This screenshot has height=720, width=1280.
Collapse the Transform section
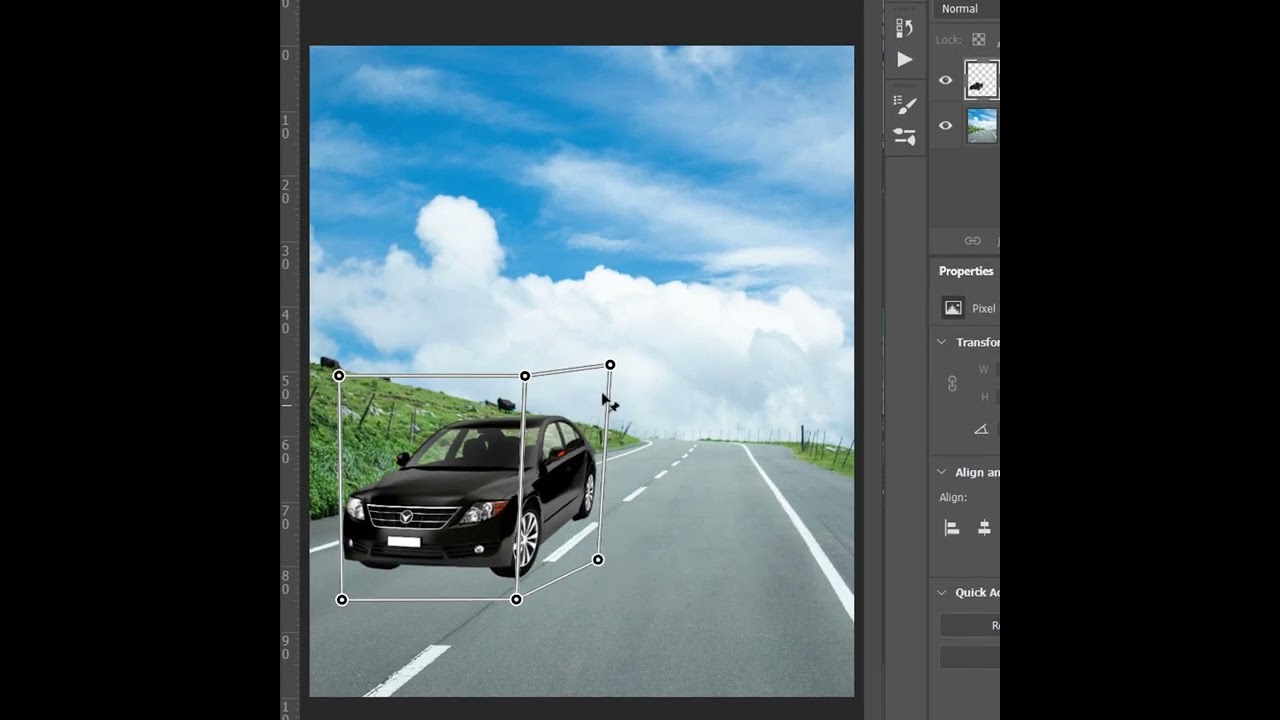click(x=941, y=342)
